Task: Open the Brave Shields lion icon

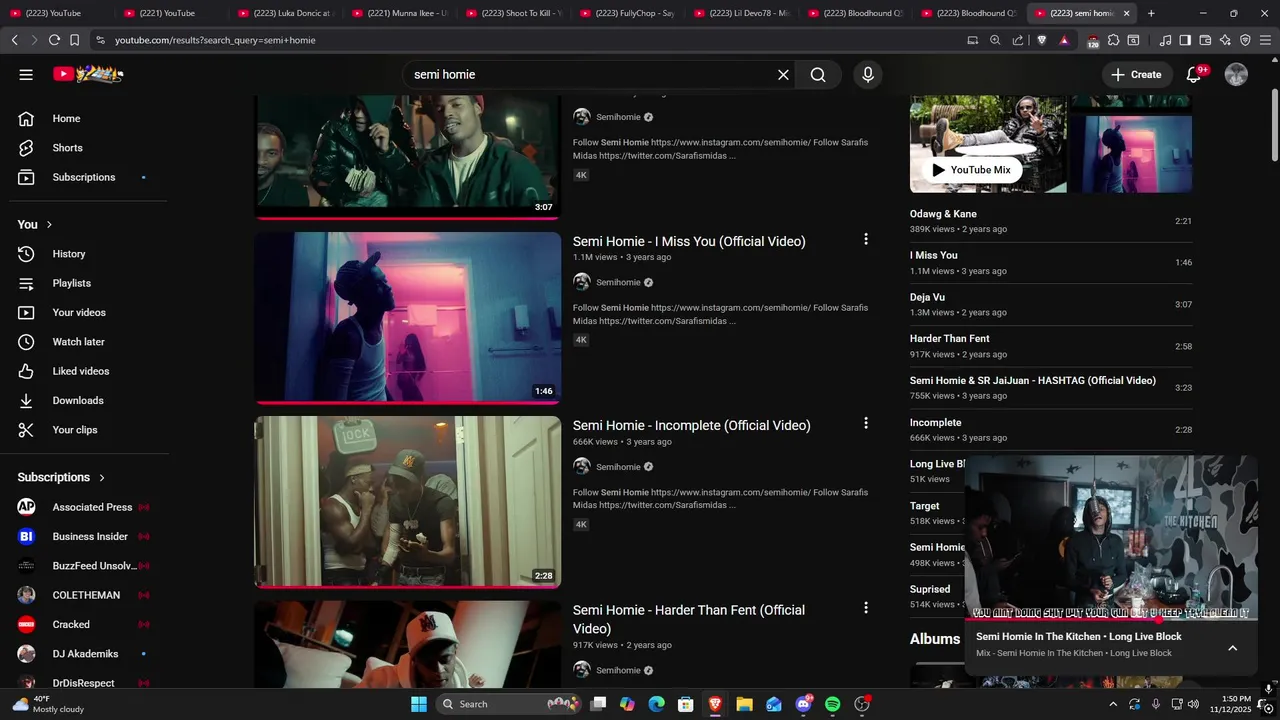Action: (1042, 40)
